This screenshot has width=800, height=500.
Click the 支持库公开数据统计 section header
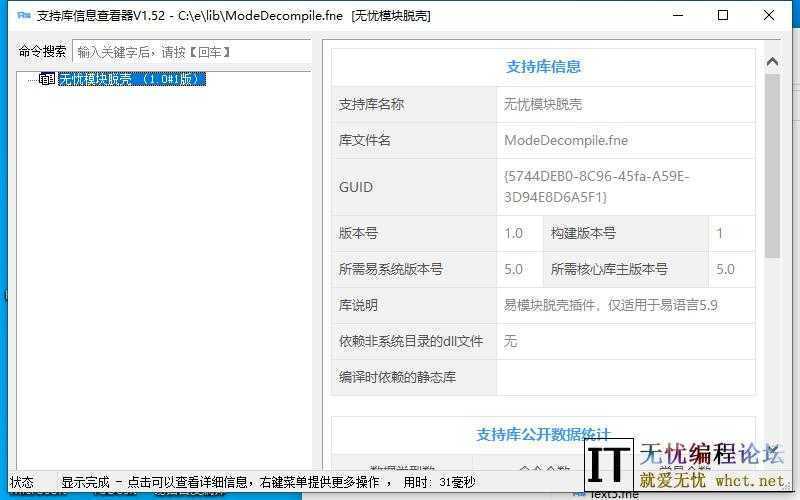coord(543,435)
